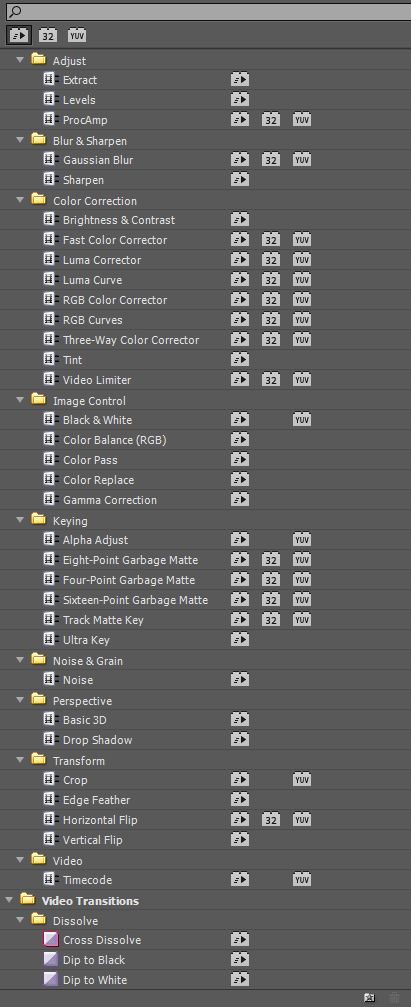Collapse the Adjust folder
The image size is (411, 1007).
(x=20, y=60)
